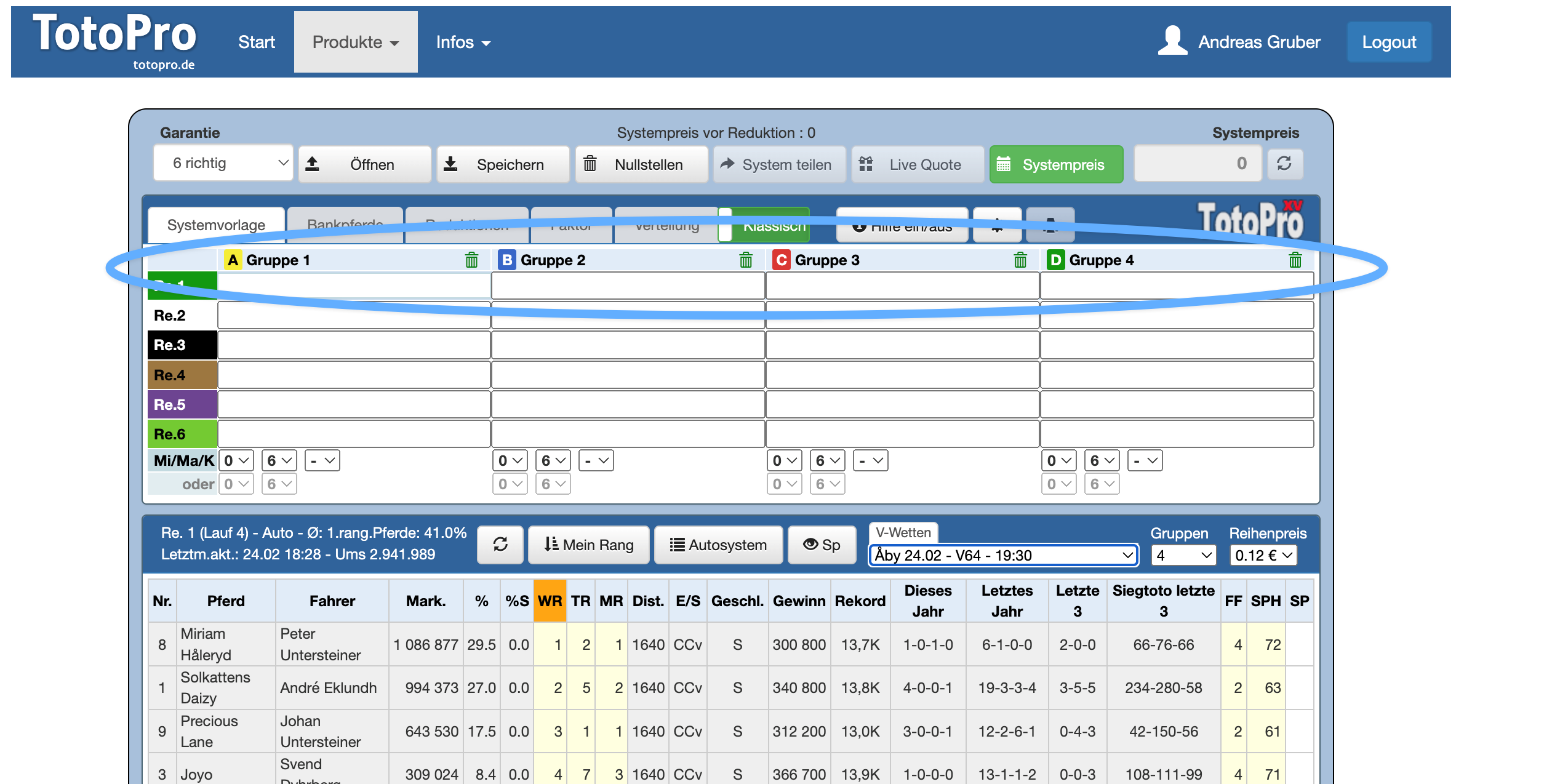Click the Re.2 field under Gruppe 1
This screenshot has width=1568, height=784.
354,316
